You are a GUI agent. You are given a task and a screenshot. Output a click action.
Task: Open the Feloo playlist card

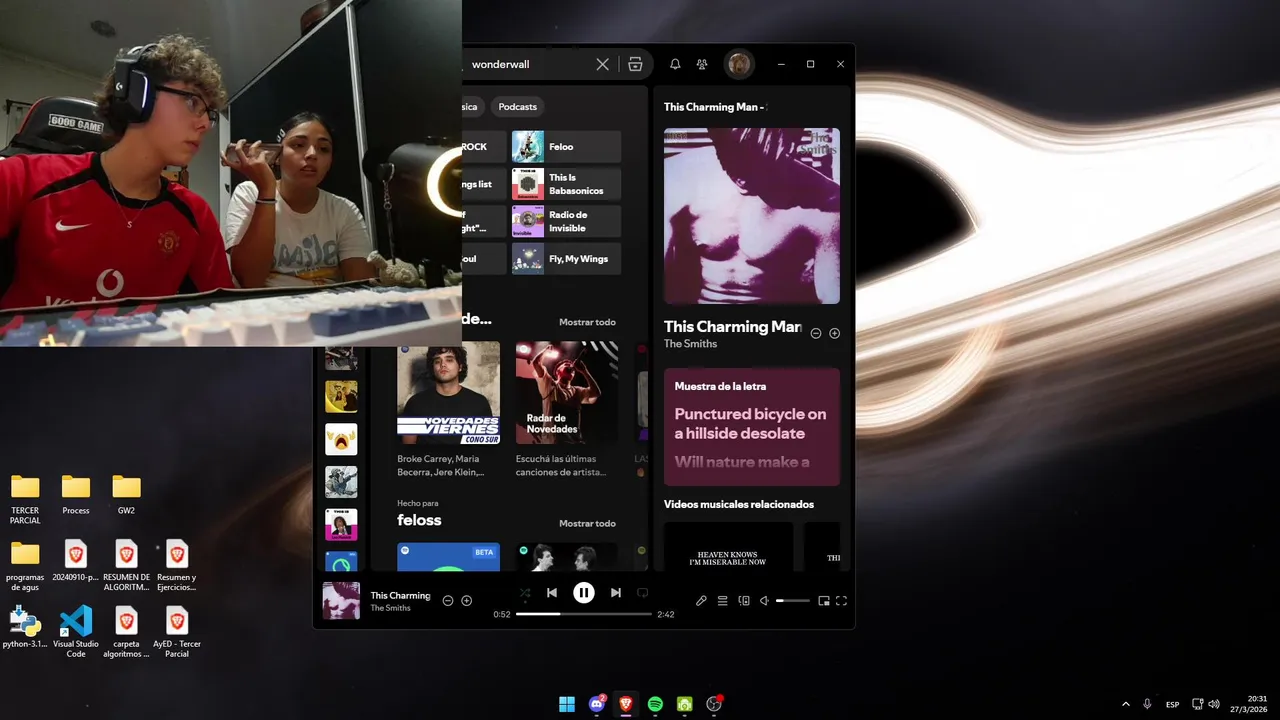point(566,147)
